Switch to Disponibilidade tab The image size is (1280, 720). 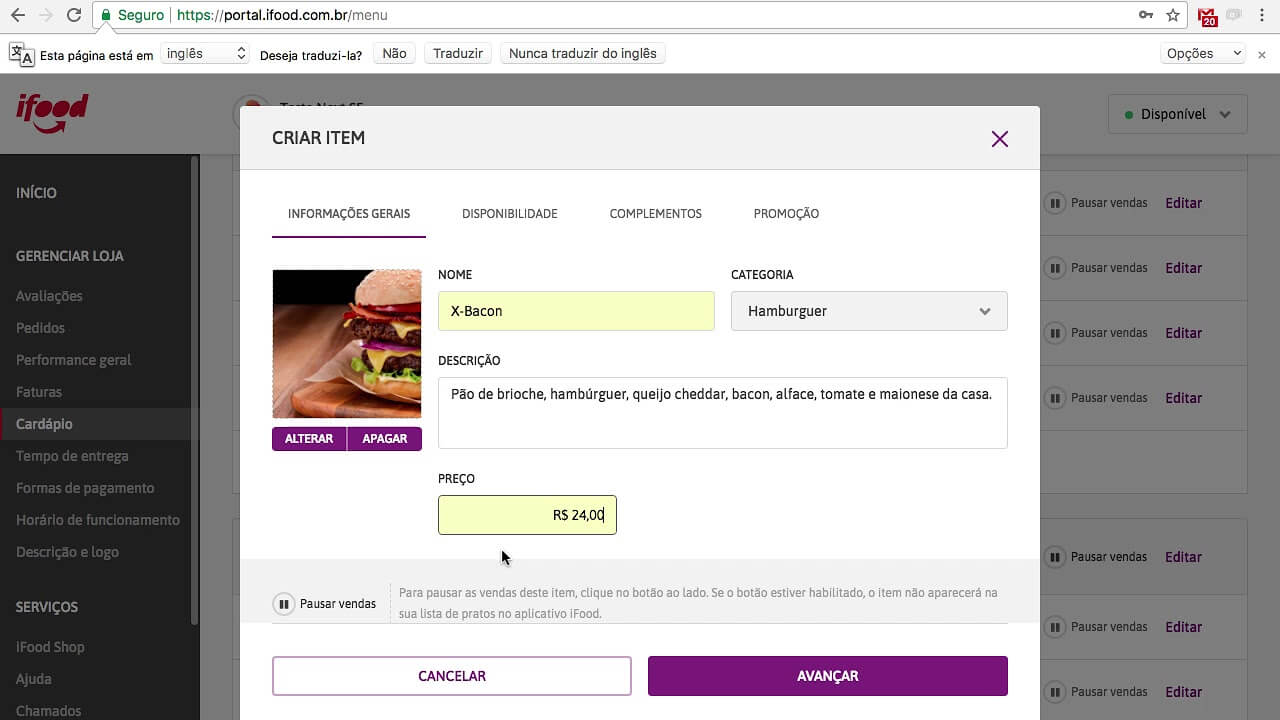click(x=510, y=214)
